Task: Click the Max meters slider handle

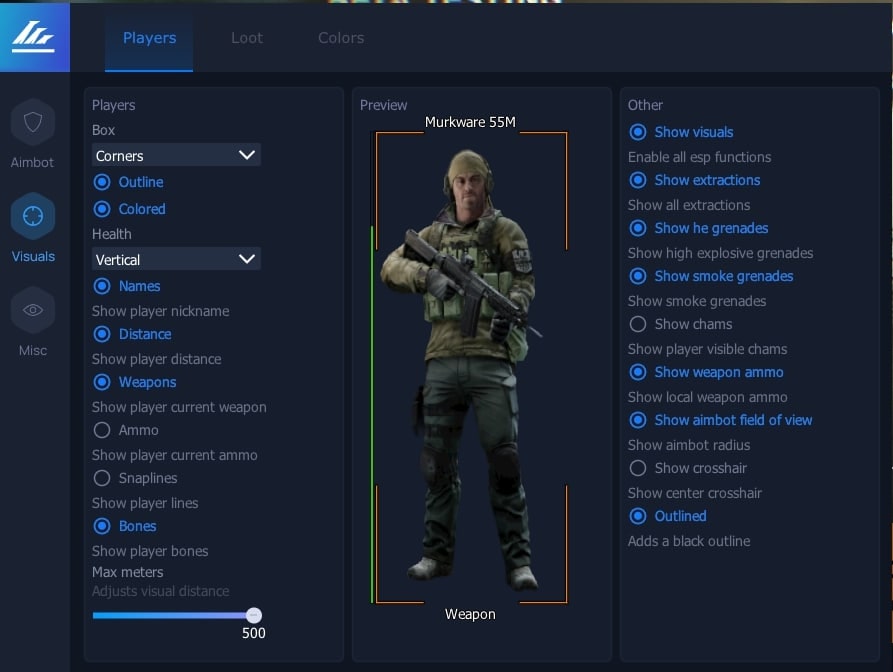Action: coord(254,615)
